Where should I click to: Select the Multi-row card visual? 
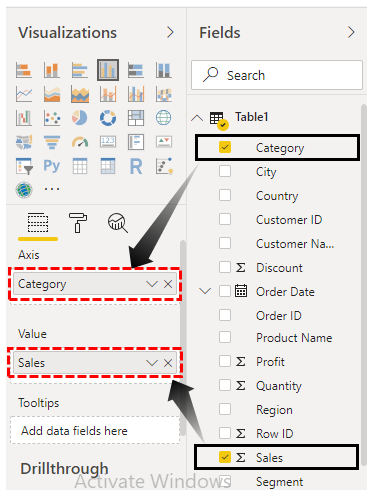click(x=136, y=142)
